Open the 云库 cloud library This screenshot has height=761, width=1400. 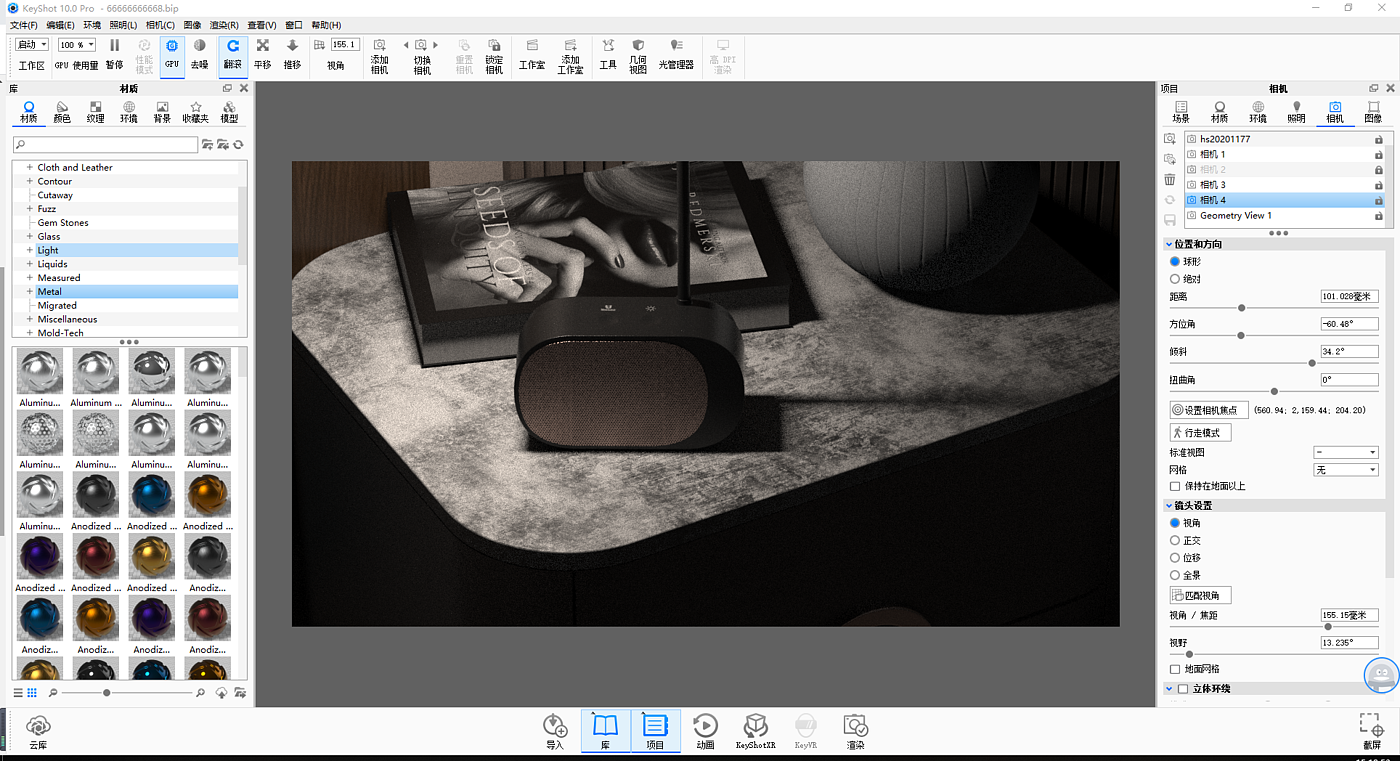tap(38, 730)
